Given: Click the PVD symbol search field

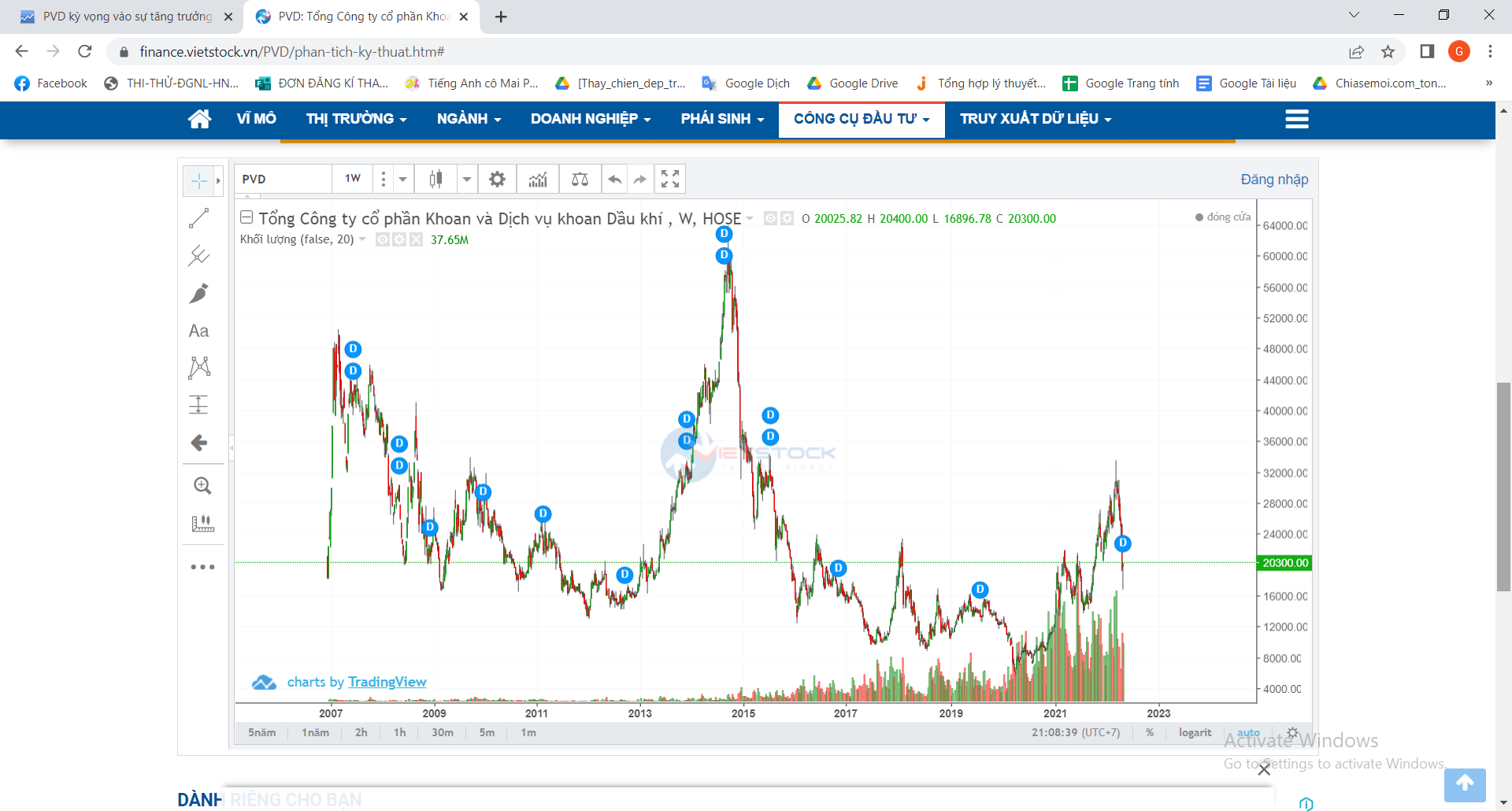Looking at the screenshot, I should click(283, 180).
